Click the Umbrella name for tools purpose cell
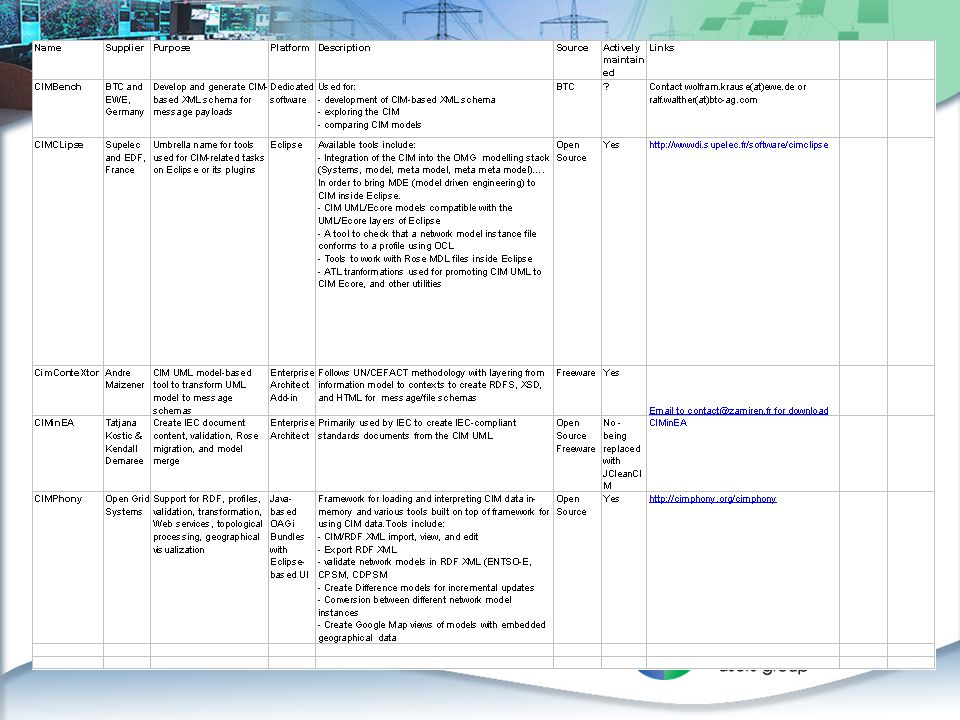Screen dimensions: 960x720 point(209,252)
